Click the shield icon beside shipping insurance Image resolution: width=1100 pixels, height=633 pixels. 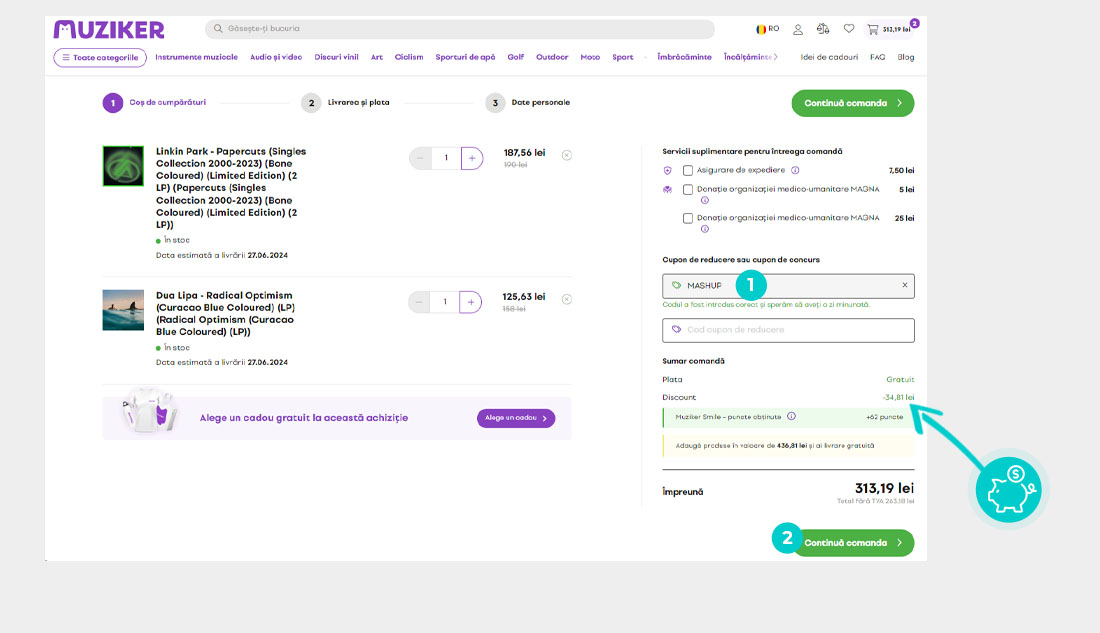[x=668, y=171]
